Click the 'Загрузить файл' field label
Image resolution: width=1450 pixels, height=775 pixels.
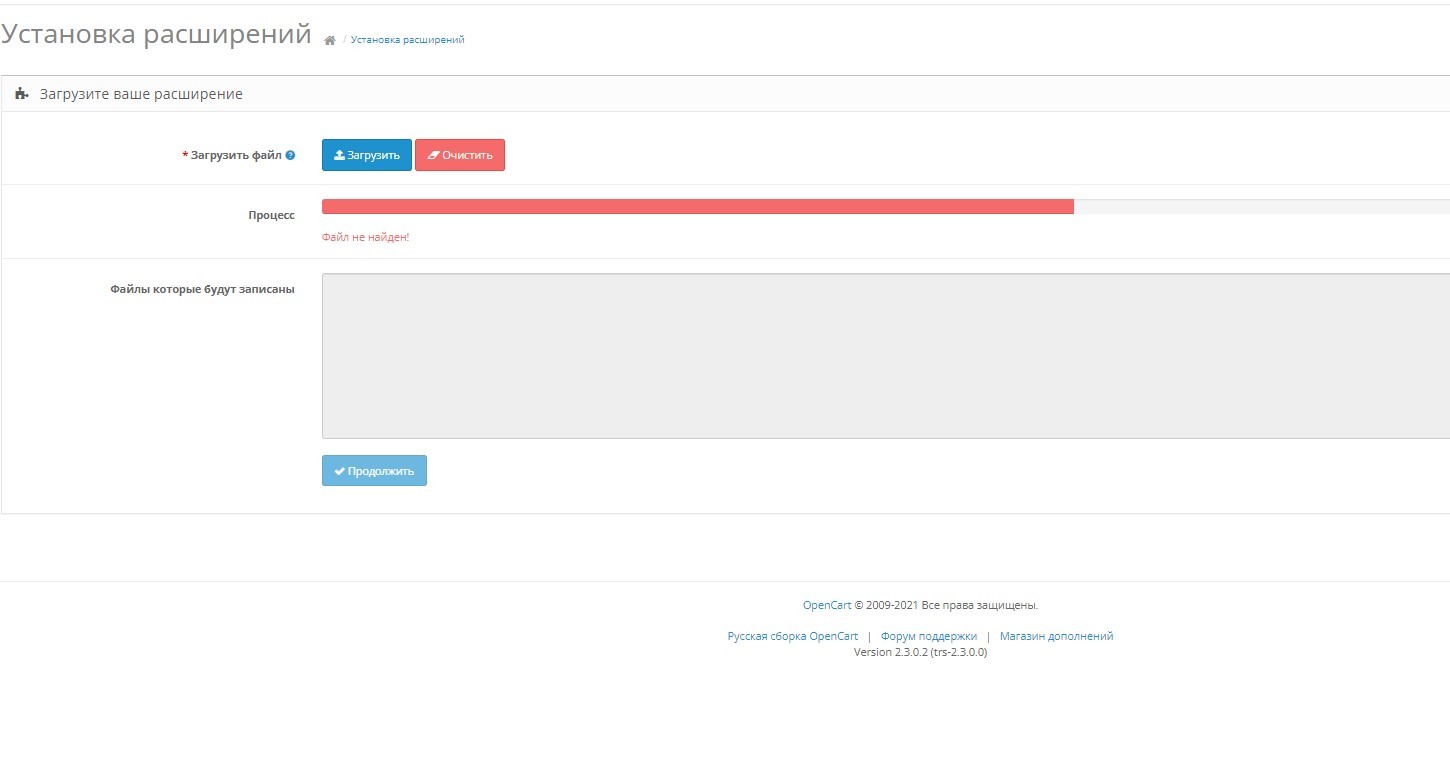236,155
